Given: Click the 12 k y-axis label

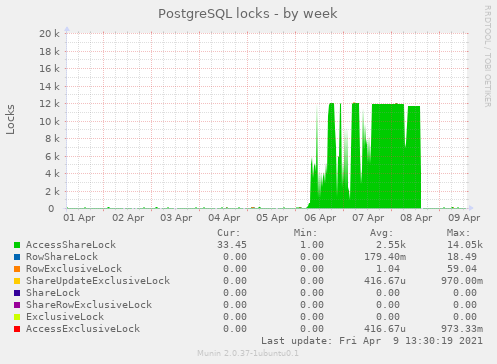Looking at the screenshot, I should click(49, 104).
